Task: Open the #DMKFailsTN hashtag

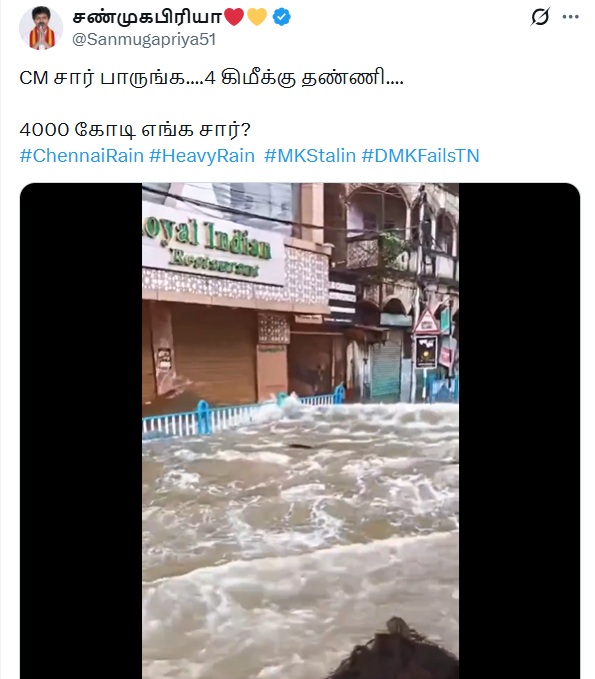Action: pyautogui.click(x=420, y=156)
